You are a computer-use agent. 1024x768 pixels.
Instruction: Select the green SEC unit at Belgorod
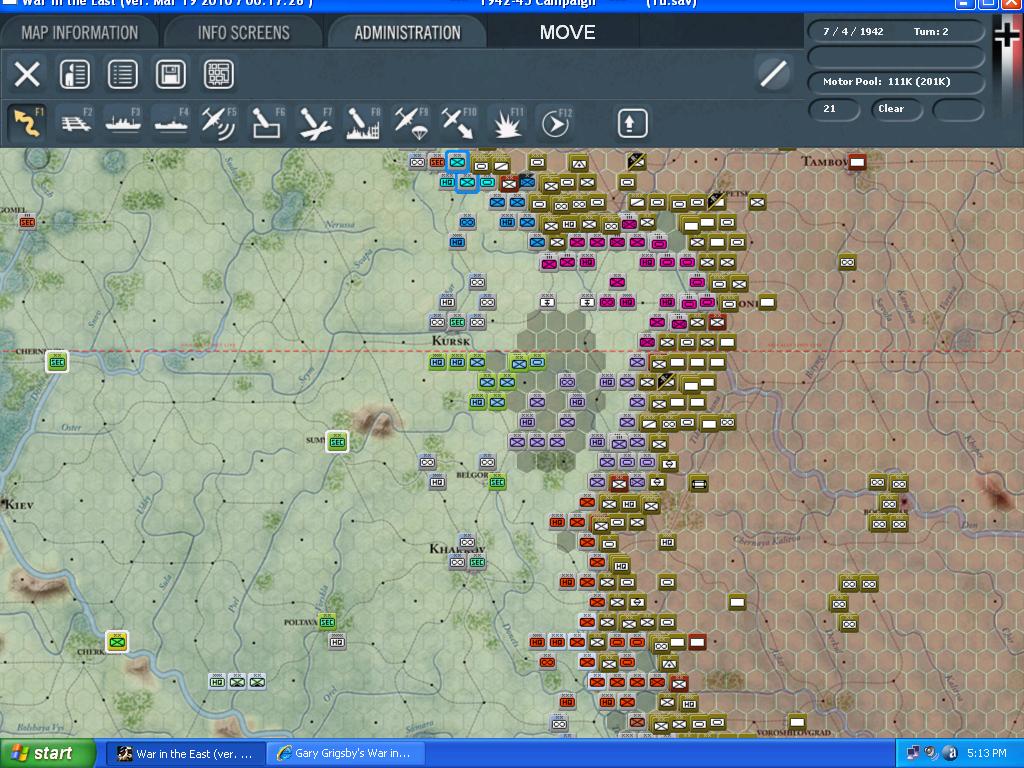coord(497,483)
